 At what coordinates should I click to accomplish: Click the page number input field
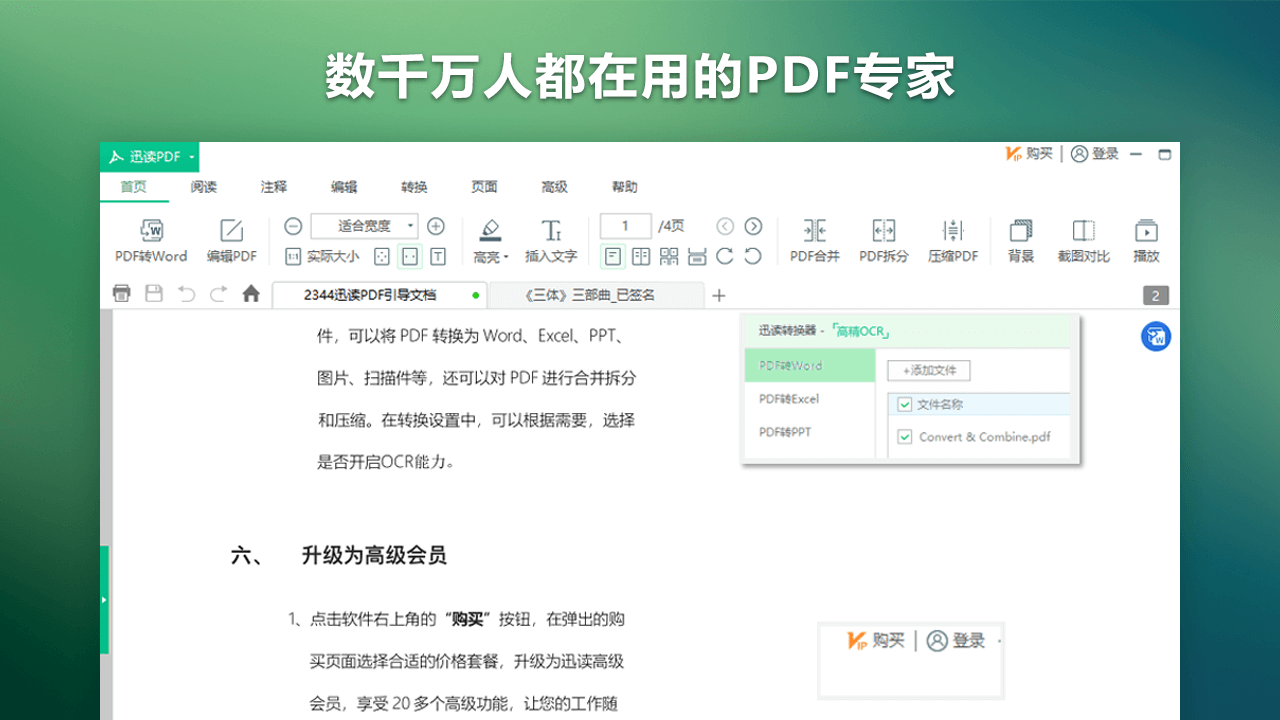pyautogui.click(x=625, y=226)
